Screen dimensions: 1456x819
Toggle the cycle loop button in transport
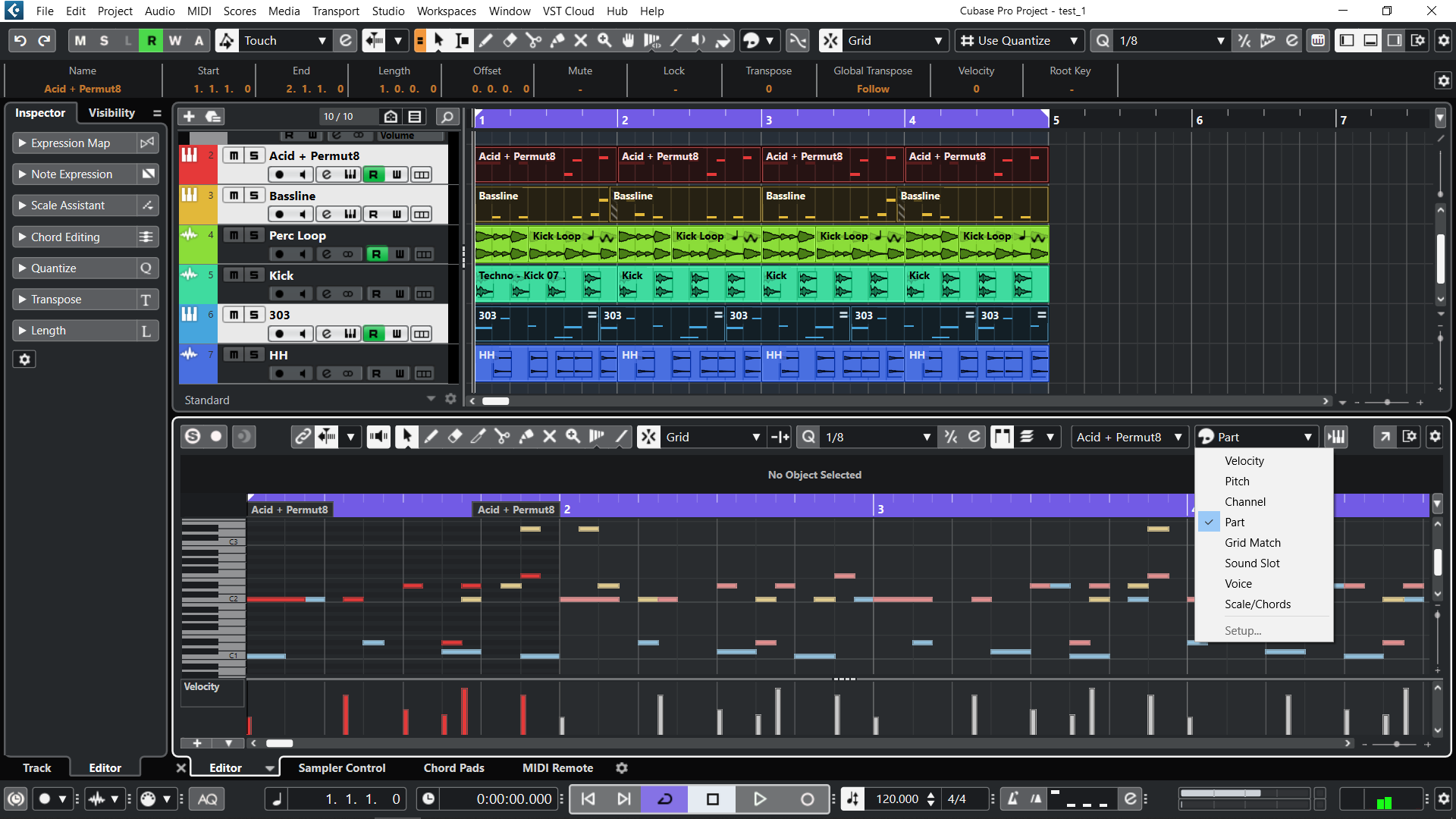[x=665, y=799]
